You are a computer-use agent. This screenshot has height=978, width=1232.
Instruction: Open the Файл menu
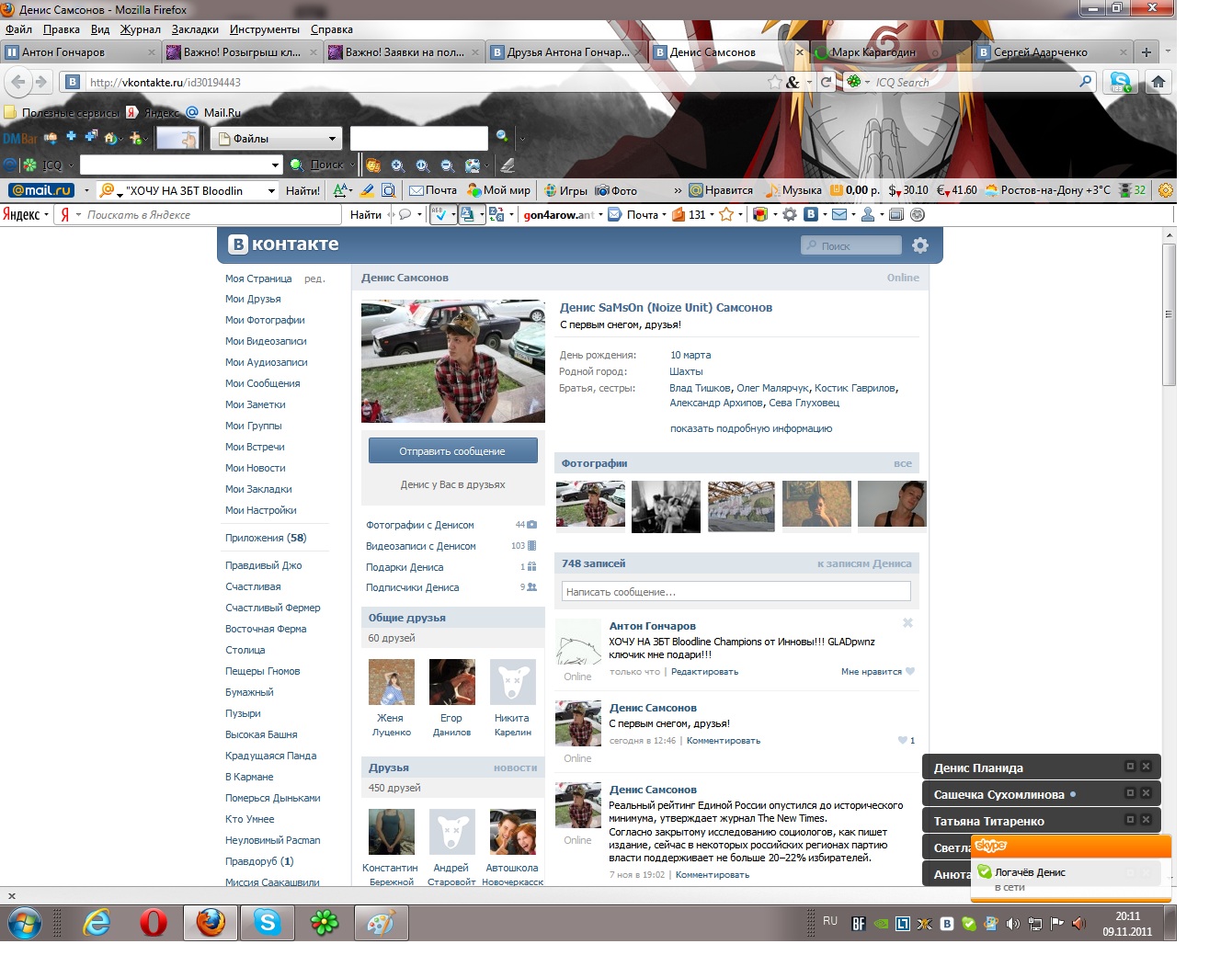pos(18,29)
